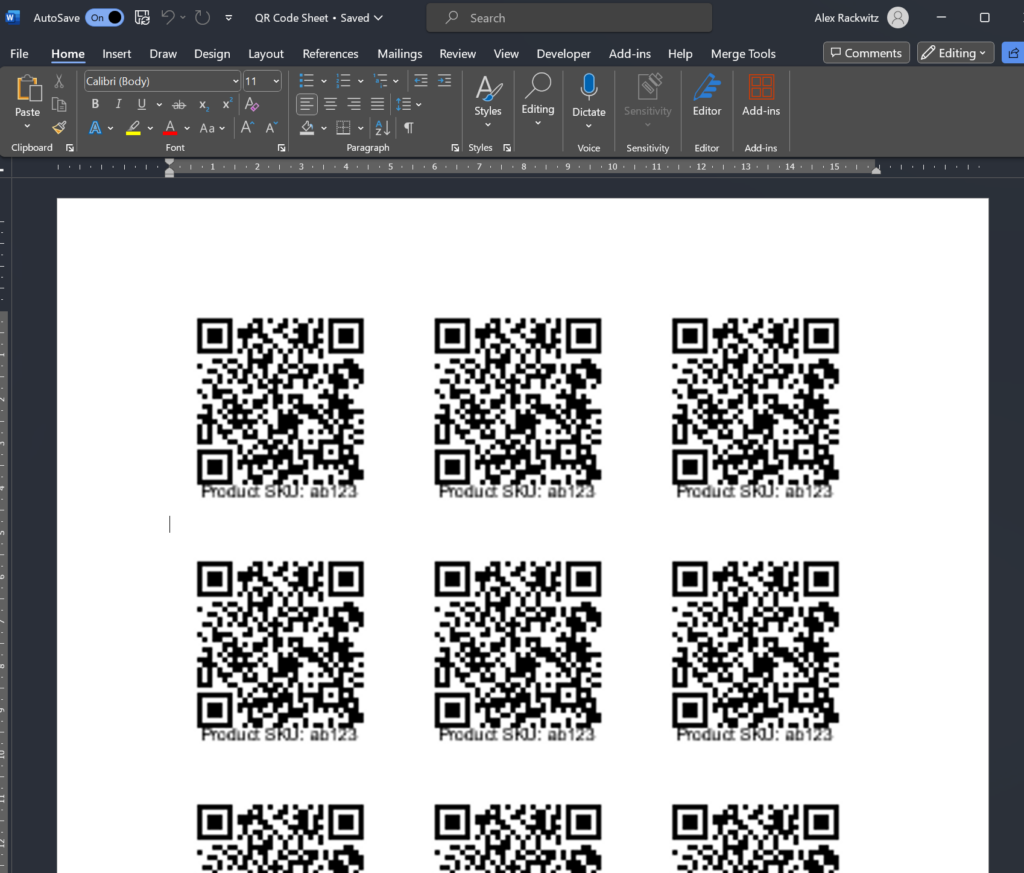This screenshot has width=1024, height=873.
Task: Click the Share icon button
Action: pyautogui.click(x=1013, y=53)
